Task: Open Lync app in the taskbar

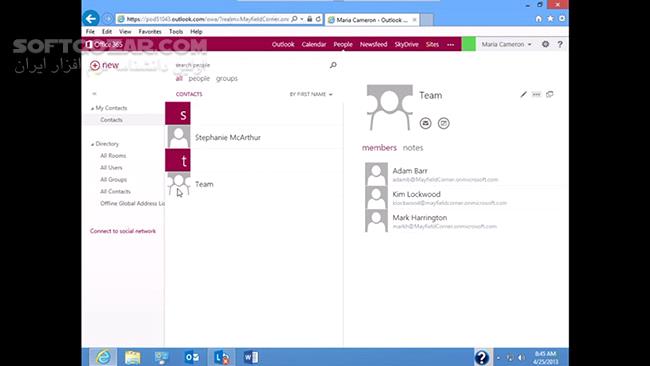Action: click(222, 357)
